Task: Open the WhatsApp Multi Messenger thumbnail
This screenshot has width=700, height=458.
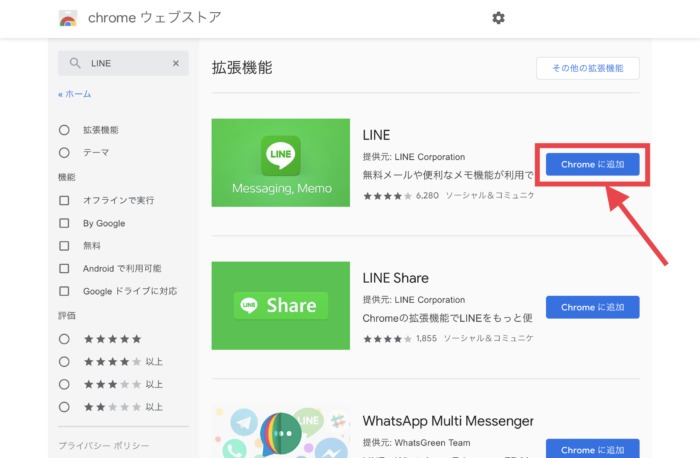Action: coord(281,431)
